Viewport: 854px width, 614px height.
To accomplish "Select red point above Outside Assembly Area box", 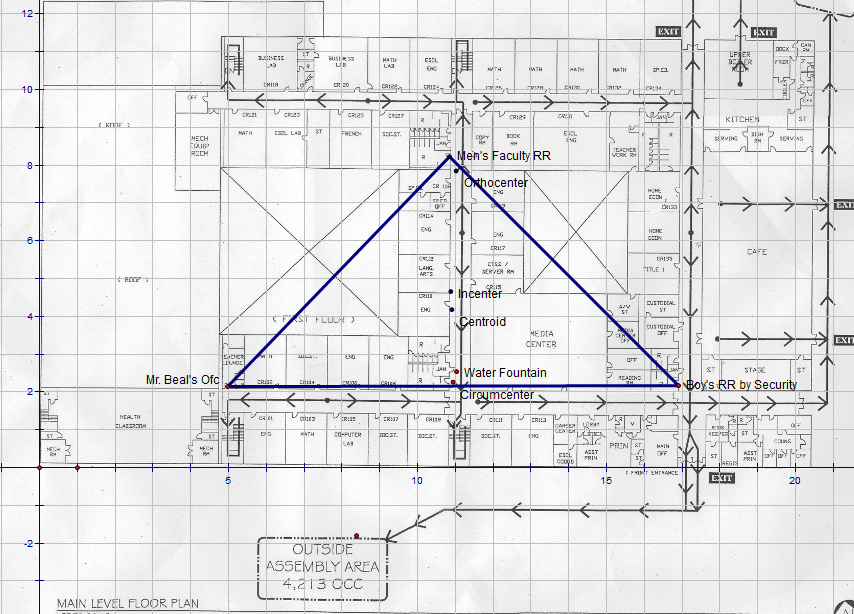I will click(356, 535).
